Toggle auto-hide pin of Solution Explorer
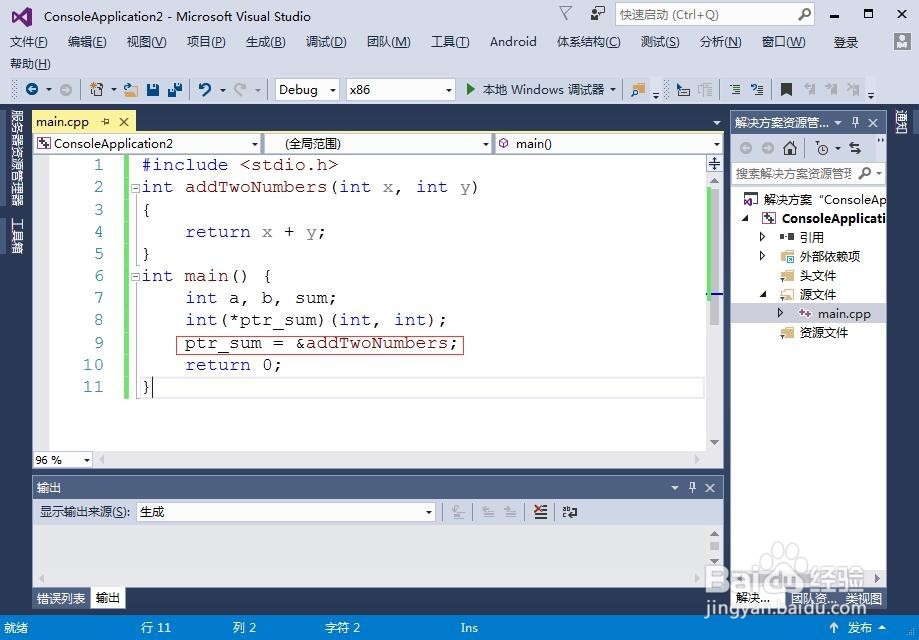Screen dimensions: 919x640 coord(855,122)
